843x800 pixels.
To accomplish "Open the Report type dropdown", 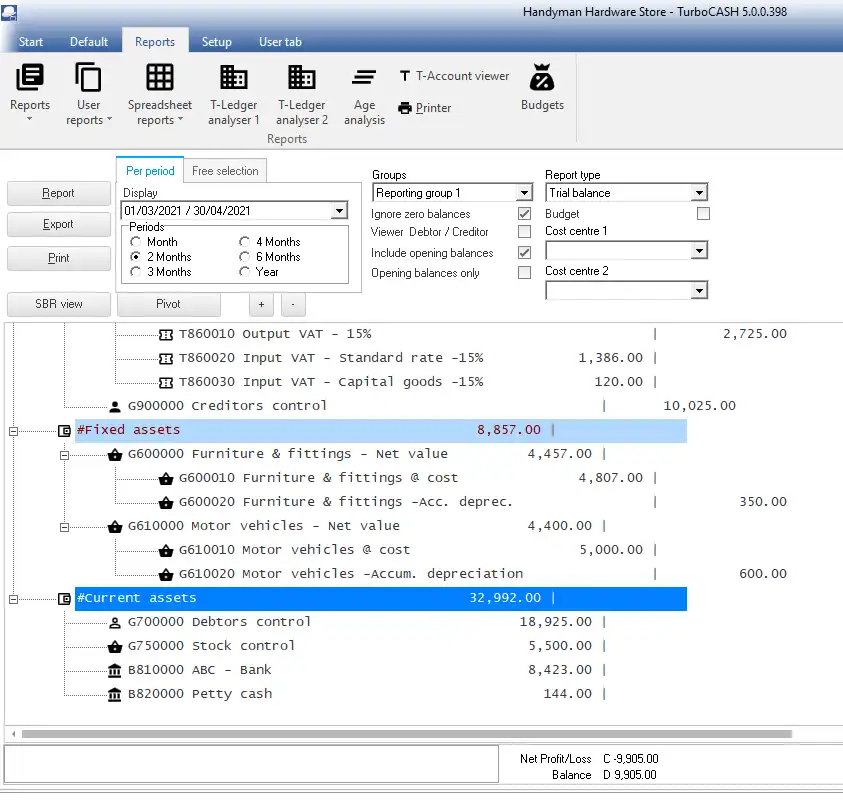I will click(699, 193).
